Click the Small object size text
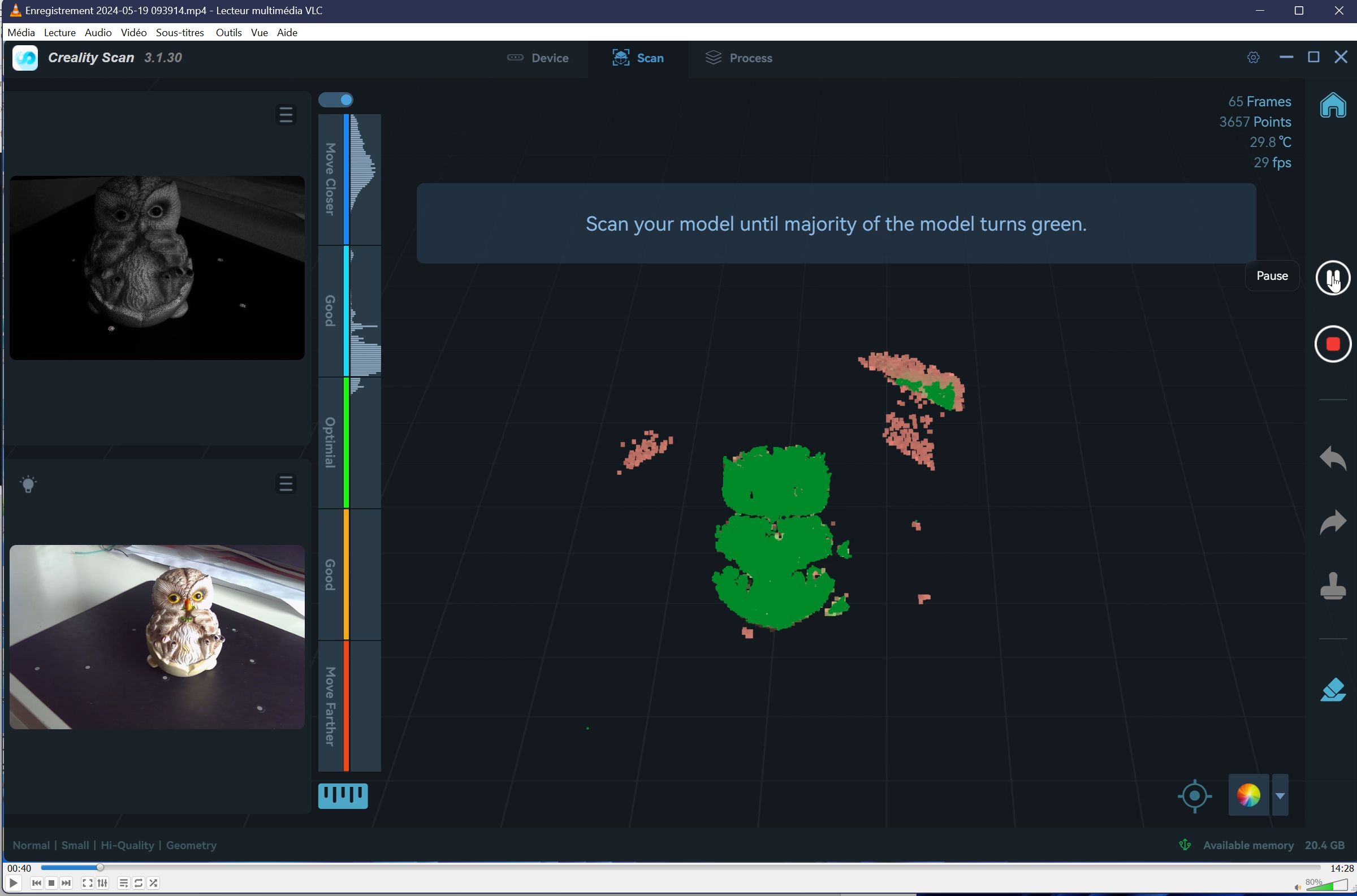Viewport: 1357px width, 896px height. (75, 845)
